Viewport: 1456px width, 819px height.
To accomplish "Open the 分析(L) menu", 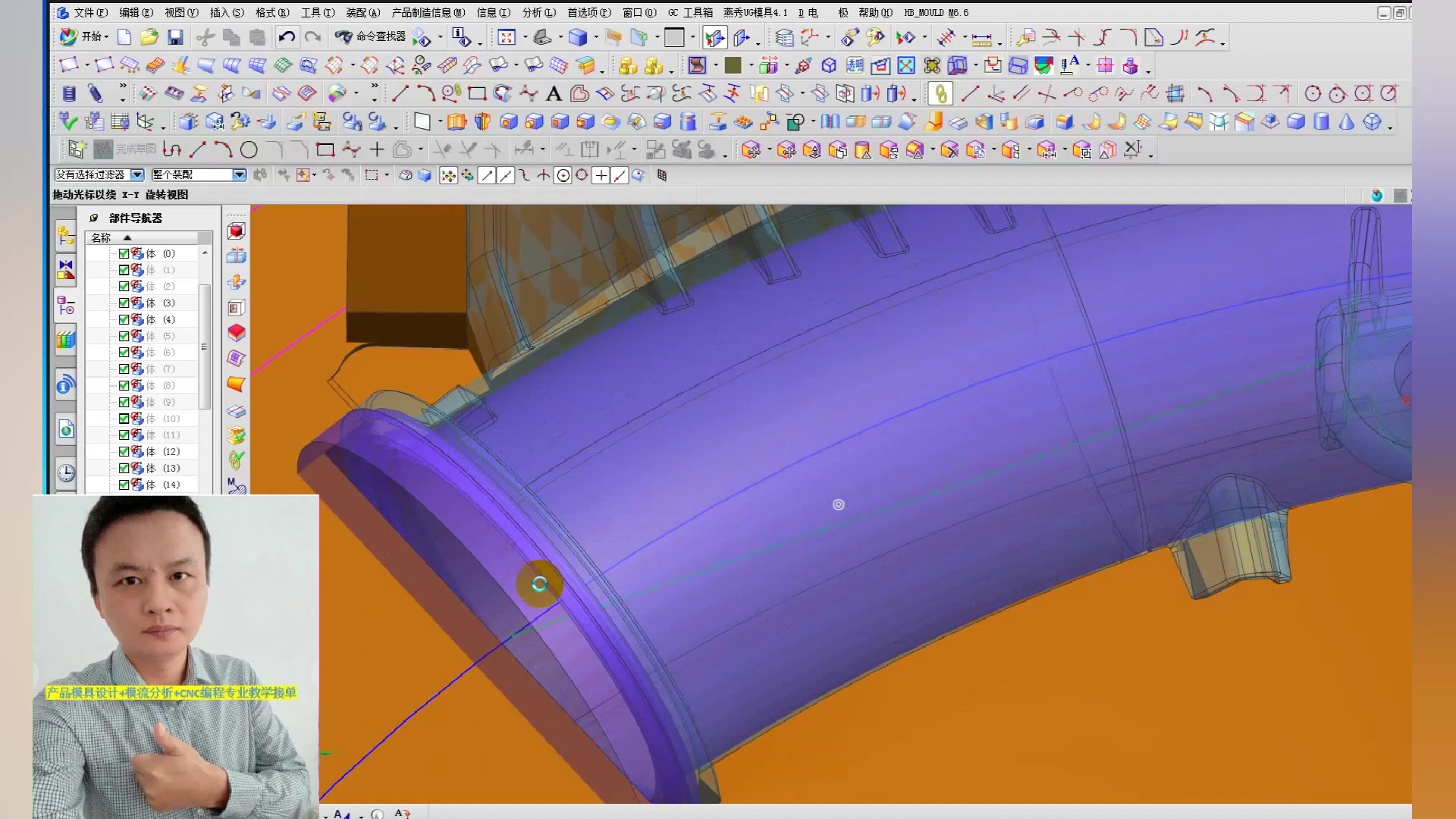I will coord(539,12).
